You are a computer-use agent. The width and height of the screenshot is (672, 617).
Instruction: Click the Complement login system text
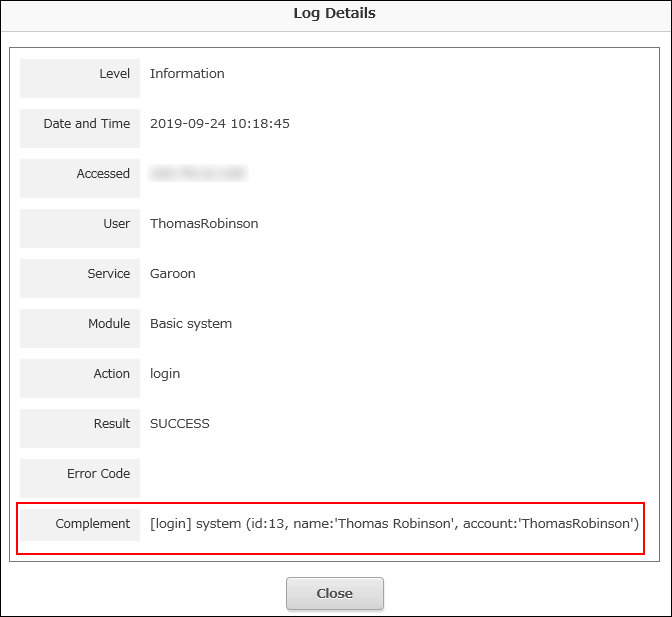pos(394,524)
